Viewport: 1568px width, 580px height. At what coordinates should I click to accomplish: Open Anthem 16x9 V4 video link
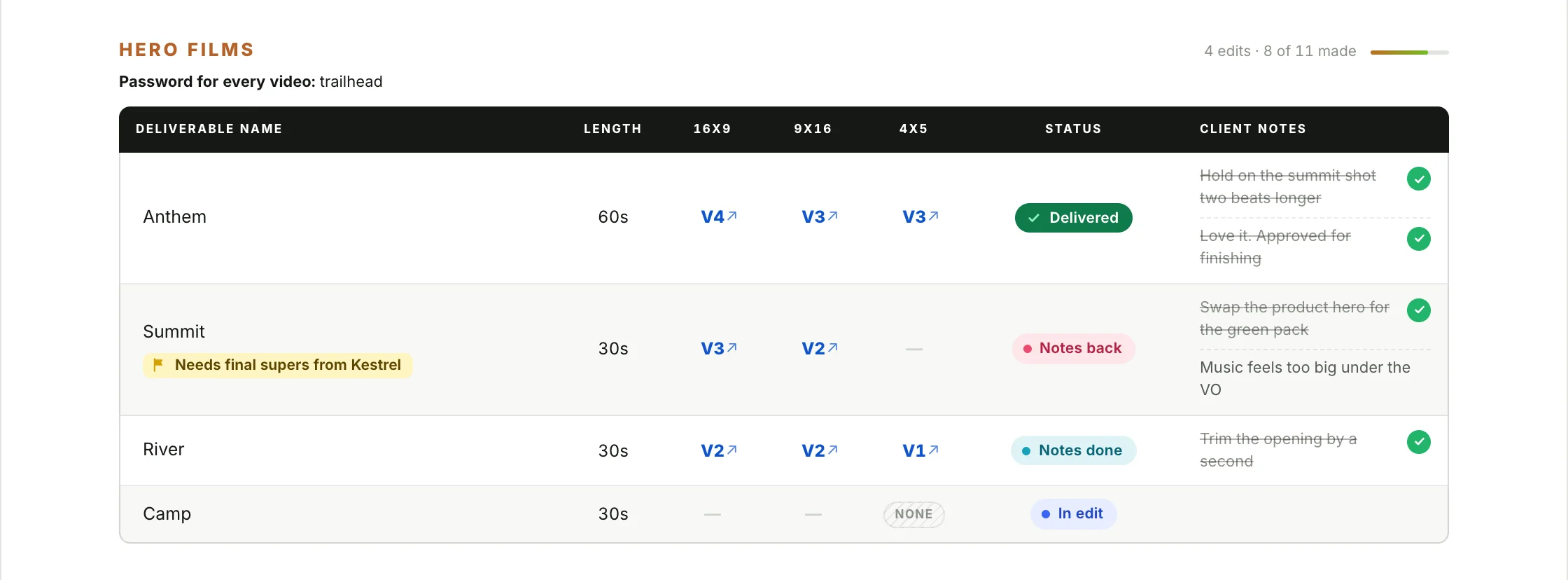719,217
